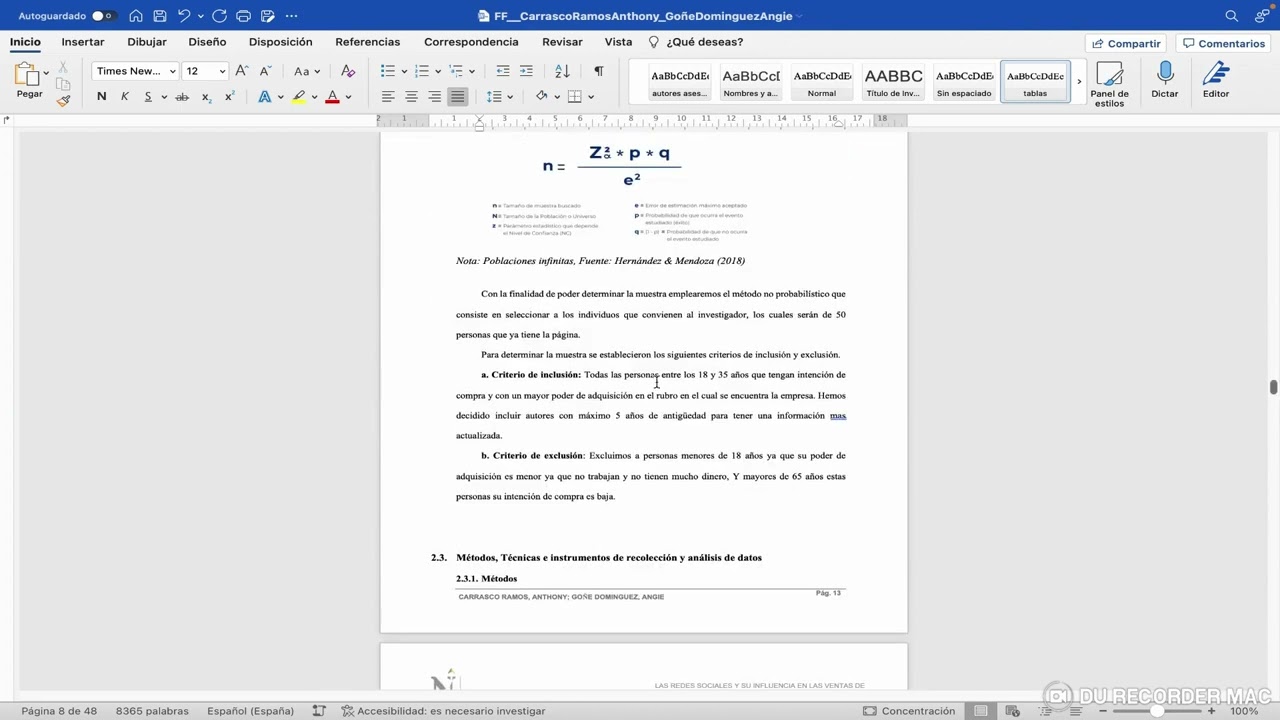Open the Aa change case dropdown
The height and width of the screenshot is (720, 1280).
point(307,71)
